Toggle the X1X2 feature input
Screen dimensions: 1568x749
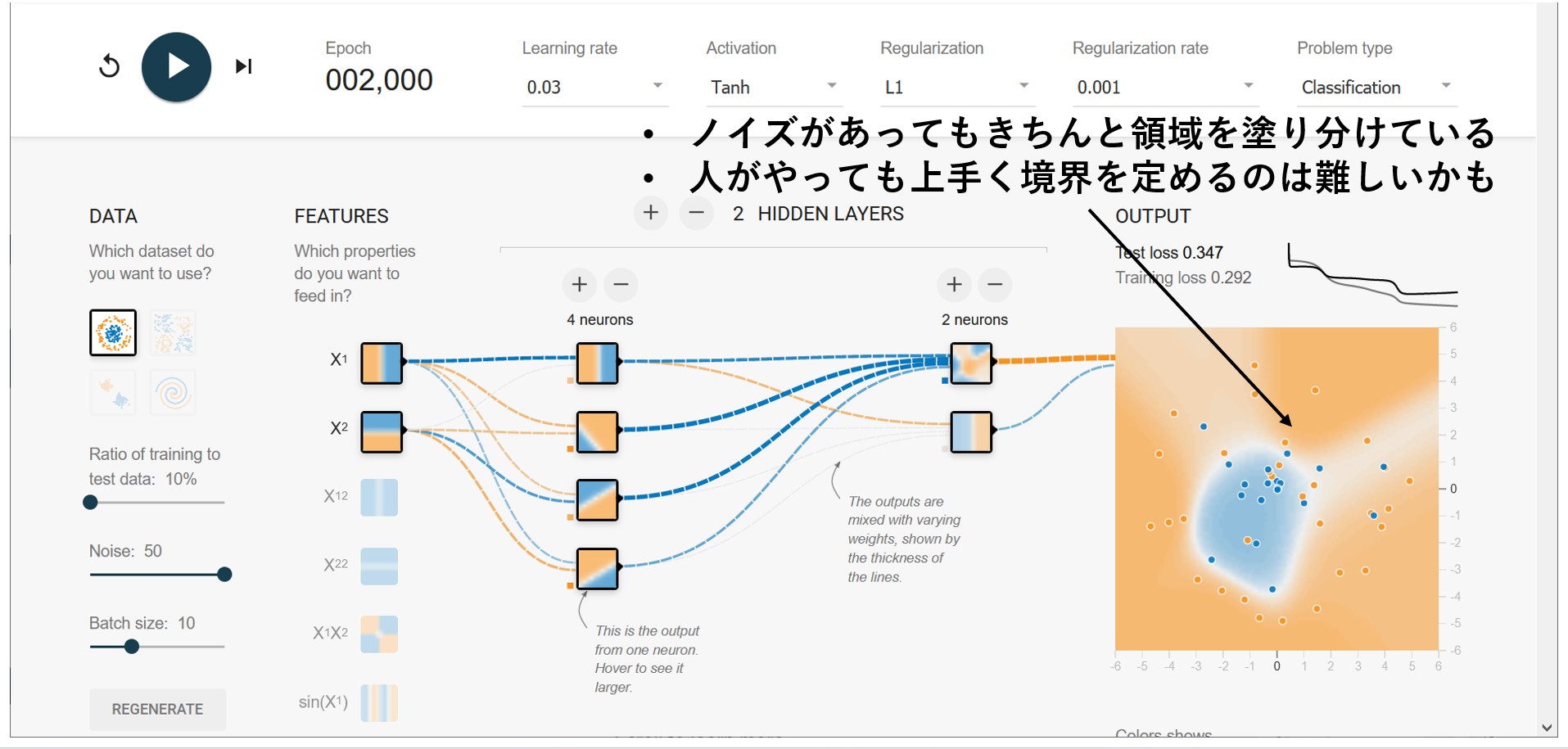(x=379, y=634)
